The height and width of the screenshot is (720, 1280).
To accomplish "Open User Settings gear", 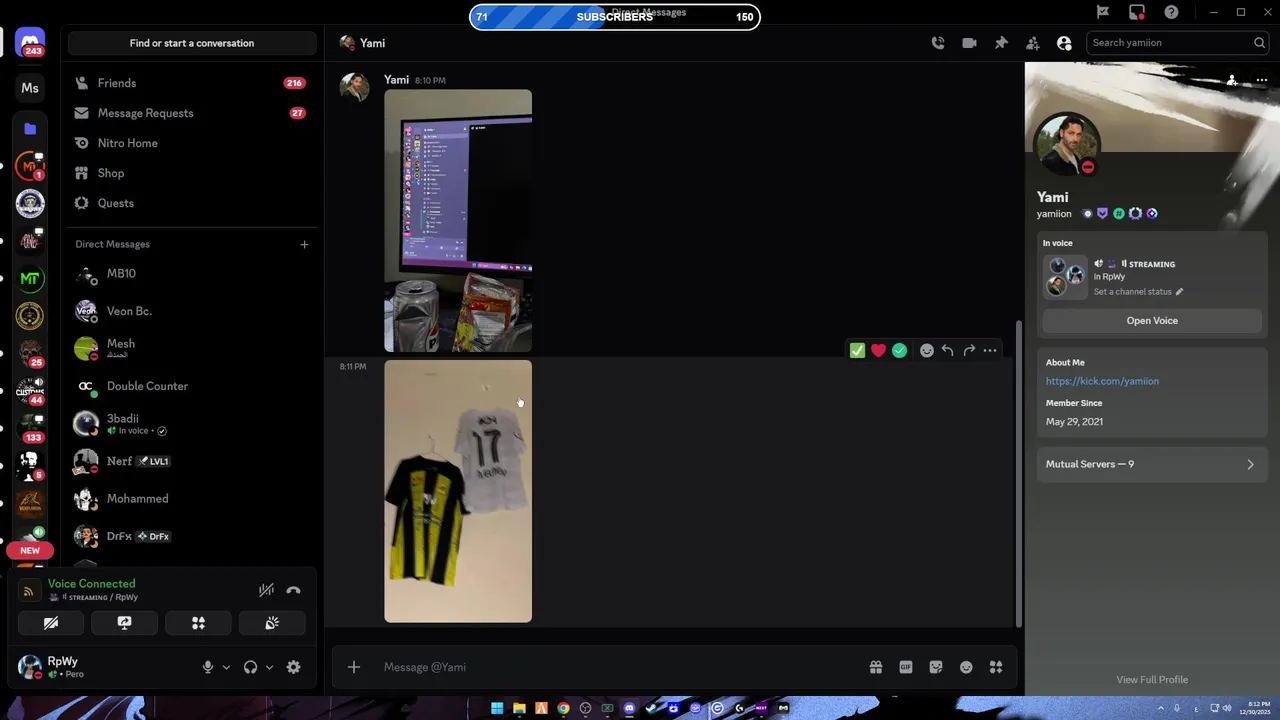I will 293,667.
